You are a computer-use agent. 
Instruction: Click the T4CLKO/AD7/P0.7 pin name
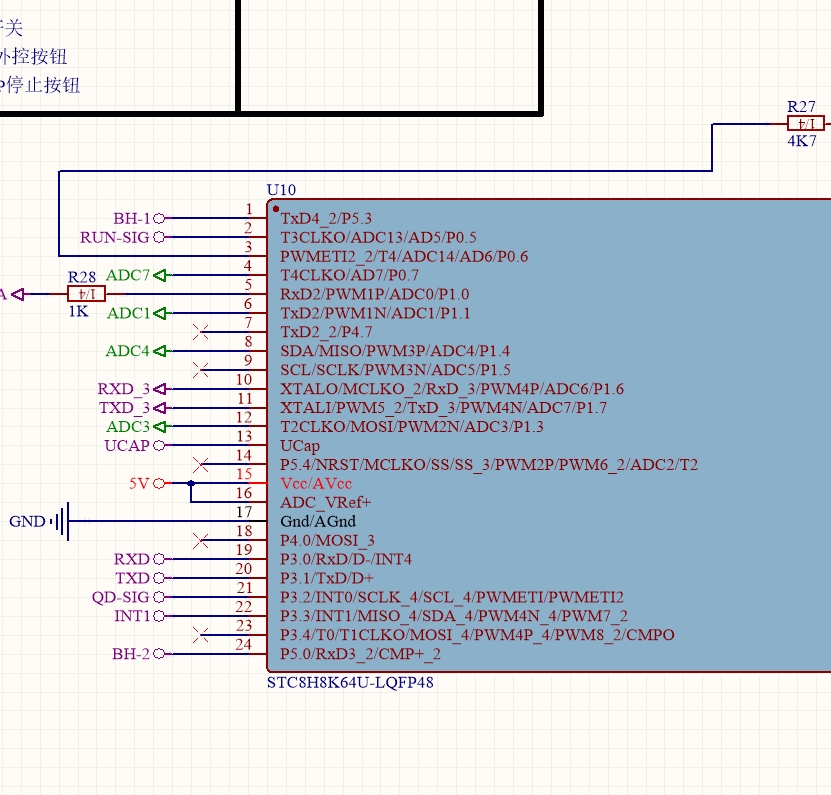coord(349,275)
